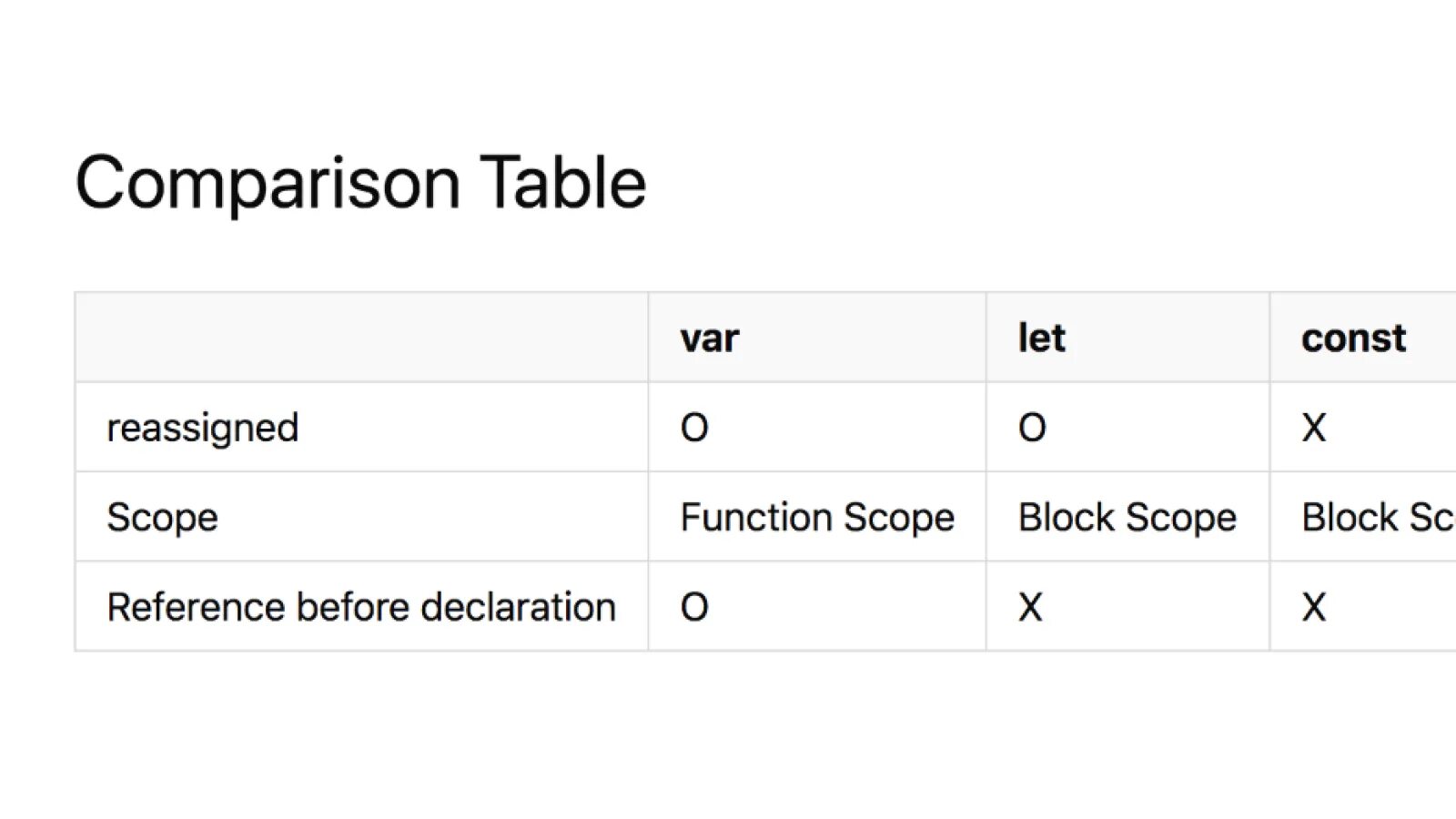Select the "reassigned" row label
Viewport: 1456px width, 819px height.
tap(202, 428)
